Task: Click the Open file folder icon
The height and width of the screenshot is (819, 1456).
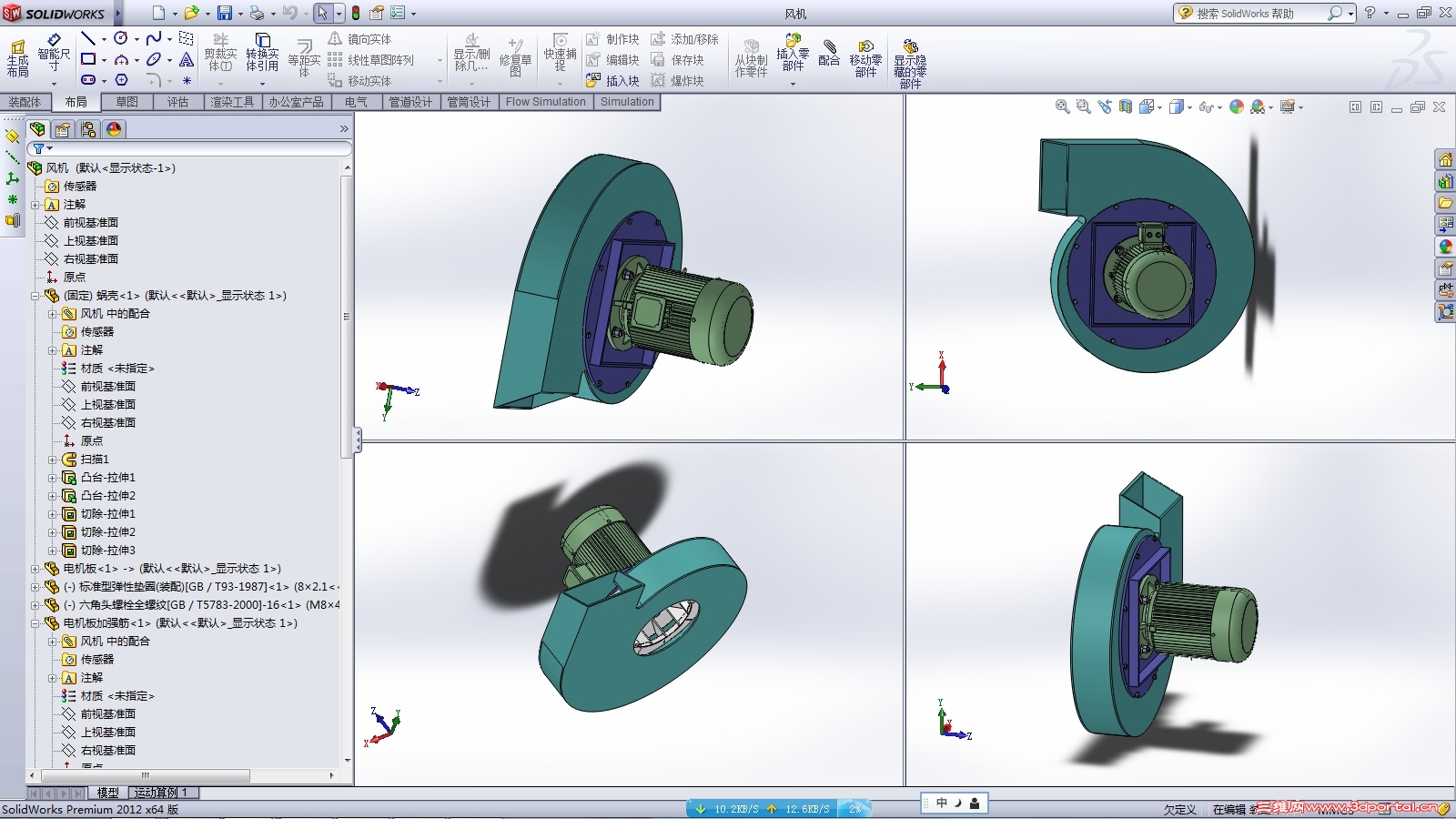Action: [191, 13]
